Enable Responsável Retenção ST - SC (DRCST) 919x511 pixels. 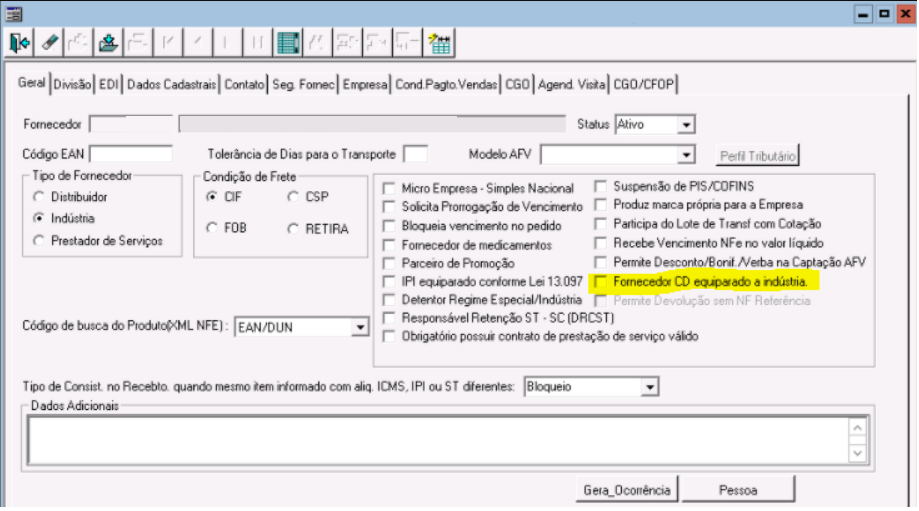pyautogui.click(x=389, y=318)
